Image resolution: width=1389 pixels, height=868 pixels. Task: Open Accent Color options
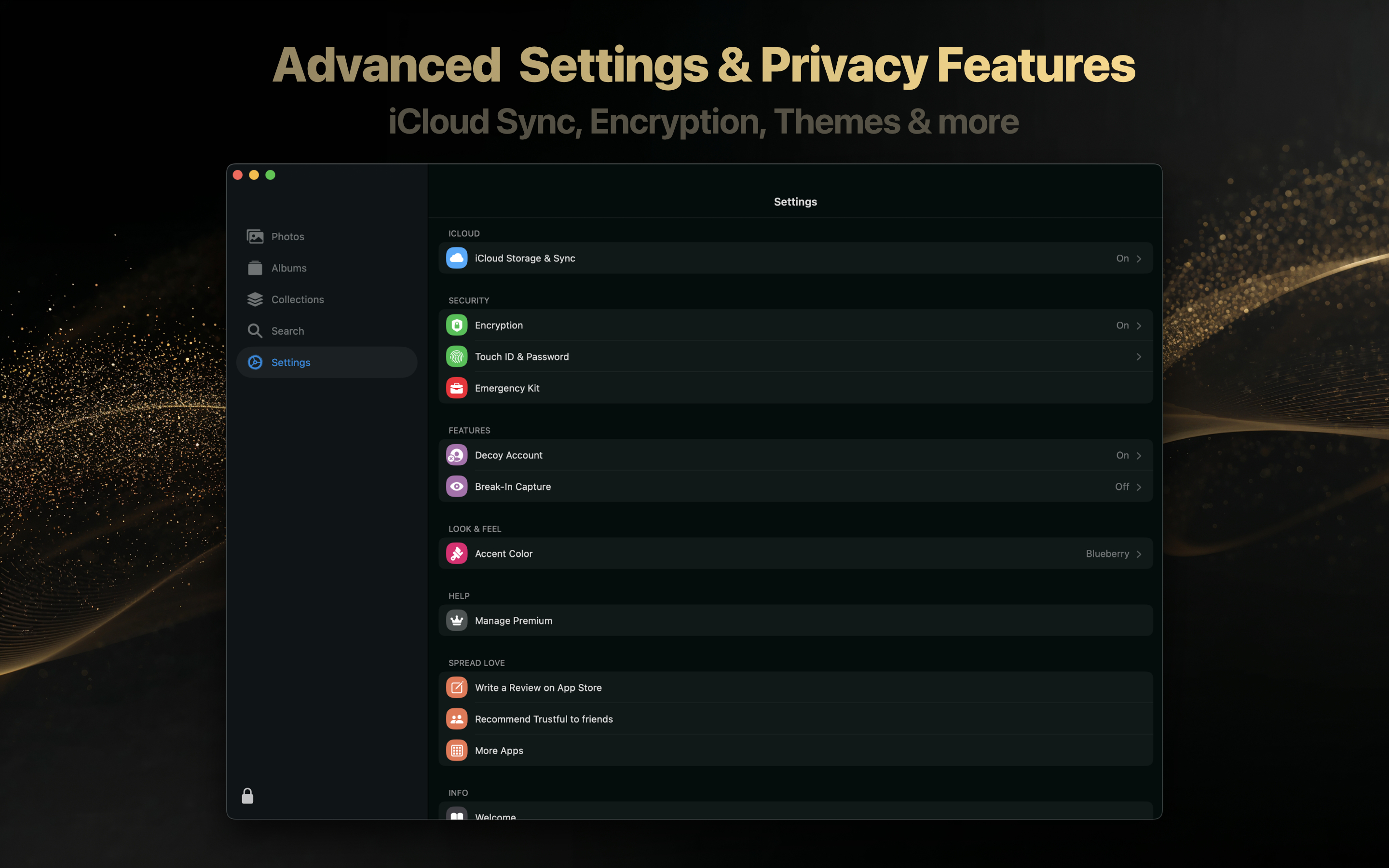[x=795, y=554]
